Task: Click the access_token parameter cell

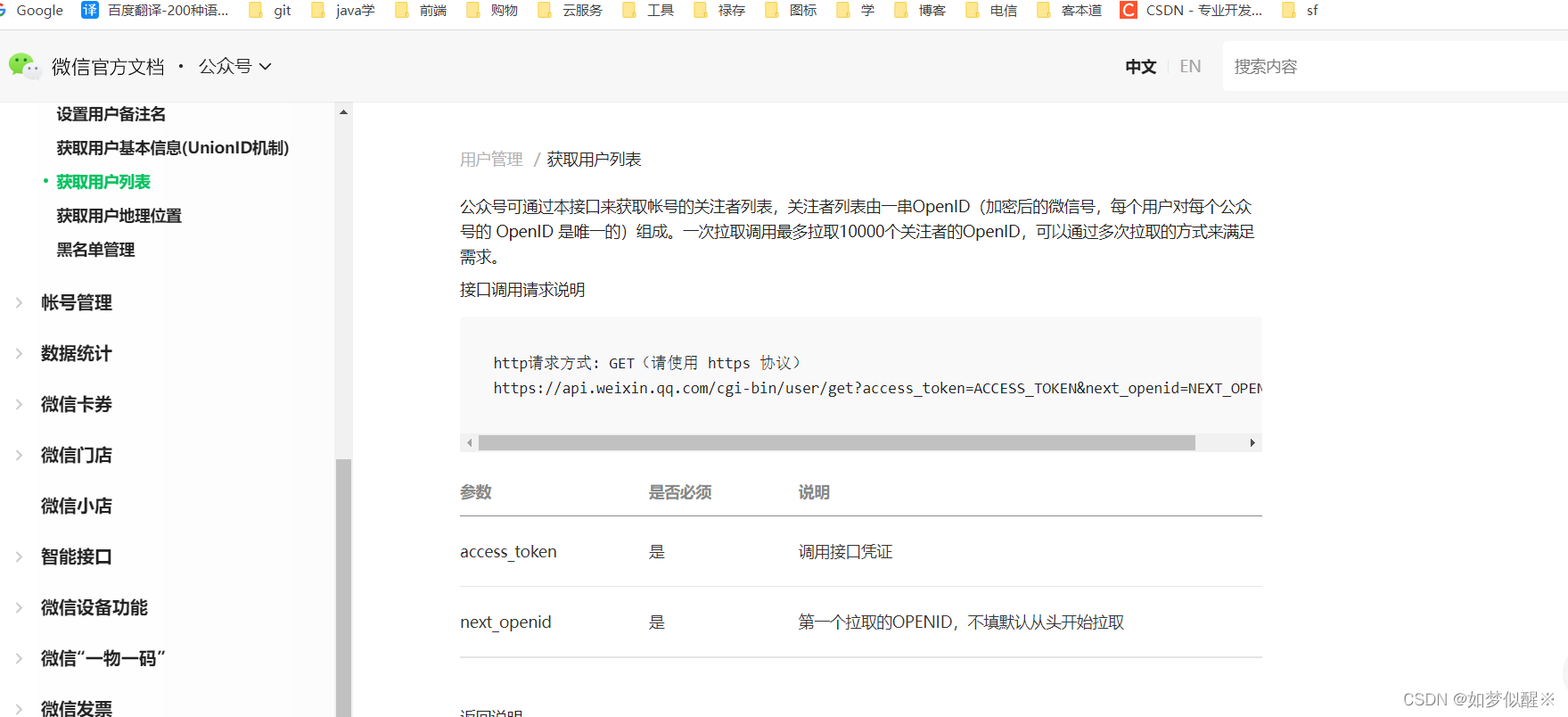Action: pos(508,552)
